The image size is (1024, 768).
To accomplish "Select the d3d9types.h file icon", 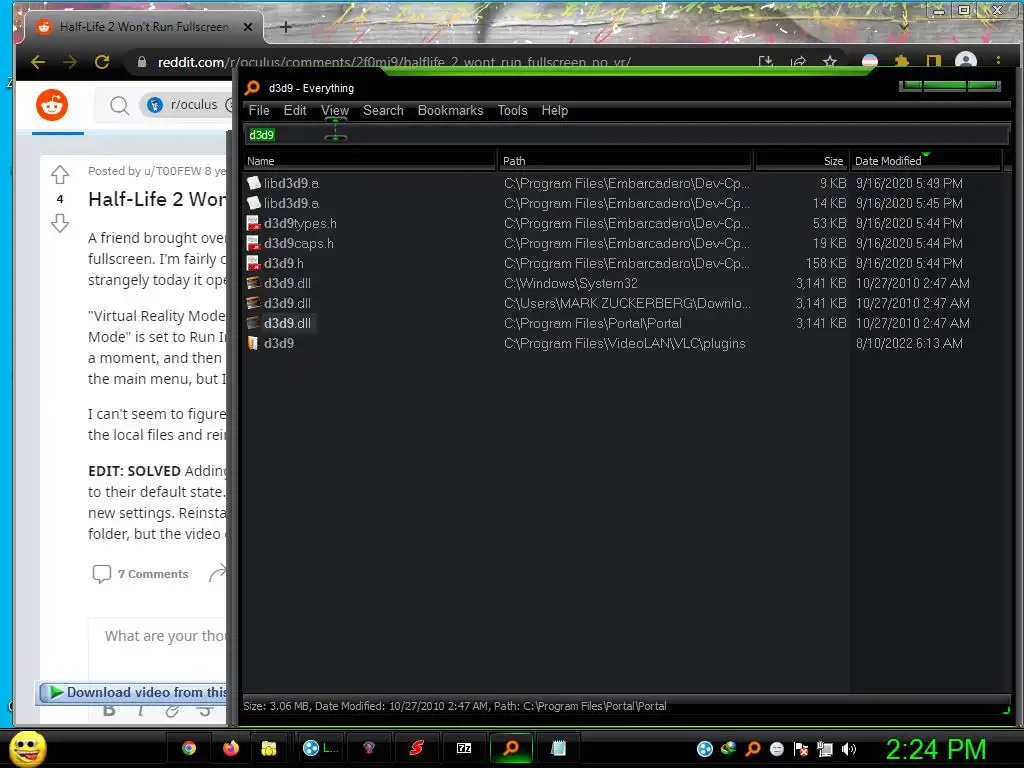I will click(x=253, y=223).
